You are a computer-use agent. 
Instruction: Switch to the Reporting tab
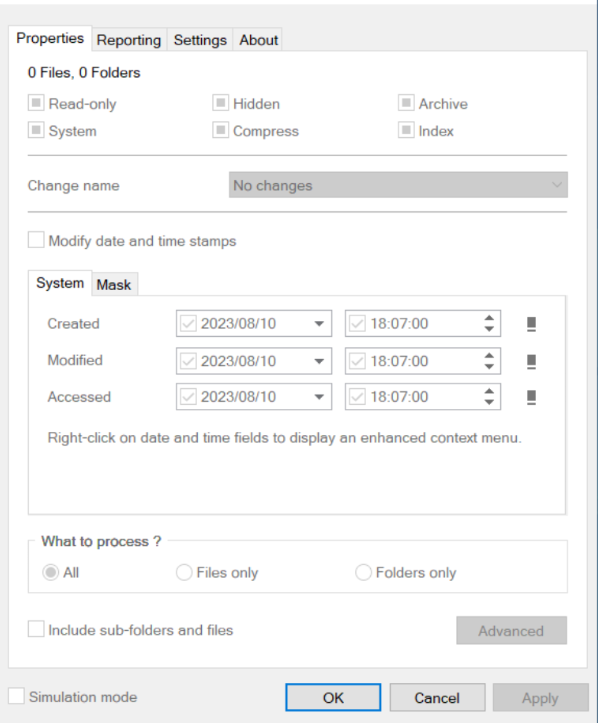[x=129, y=40]
